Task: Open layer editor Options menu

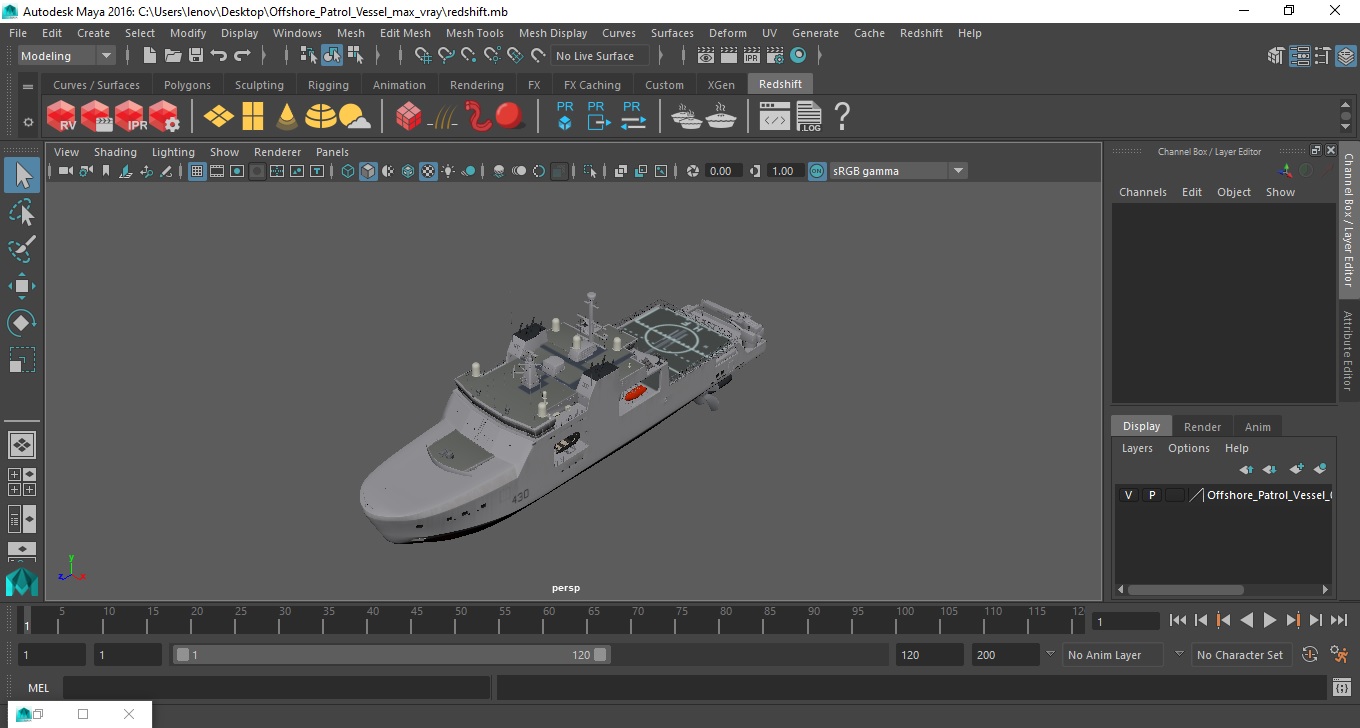Action: coord(1189,448)
